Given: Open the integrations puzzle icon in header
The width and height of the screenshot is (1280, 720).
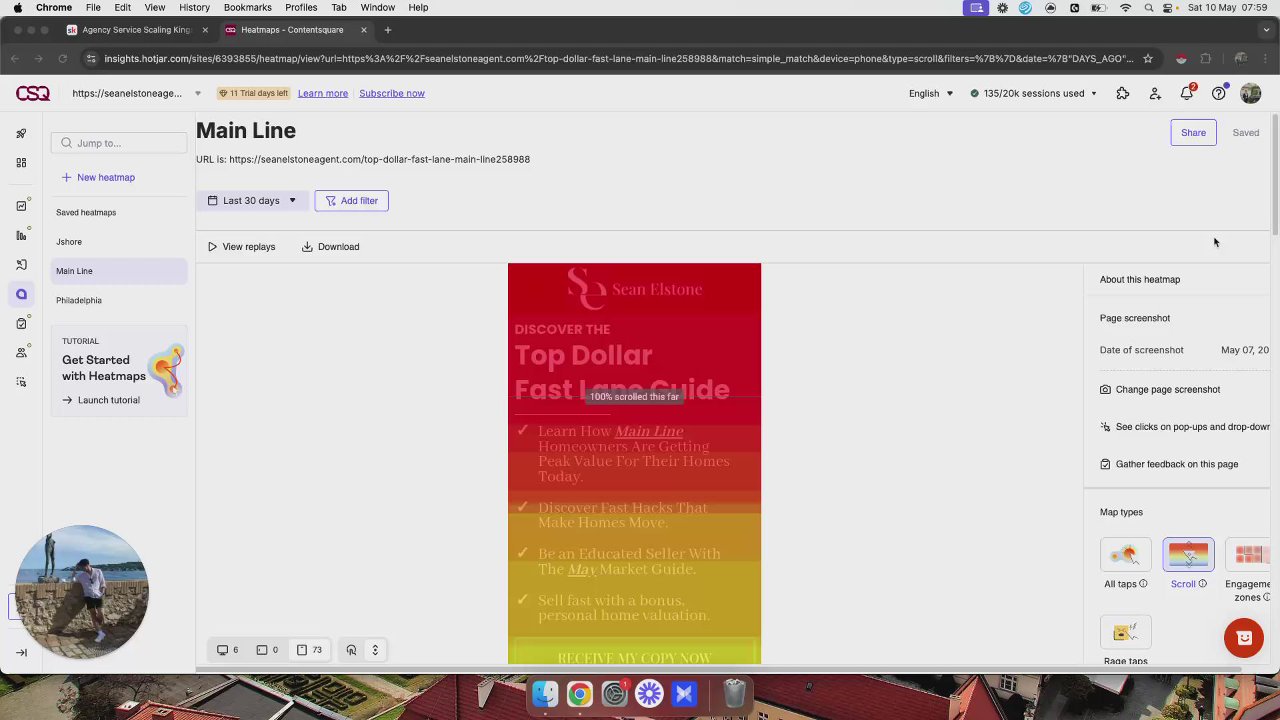Looking at the screenshot, I should click(x=1123, y=93).
